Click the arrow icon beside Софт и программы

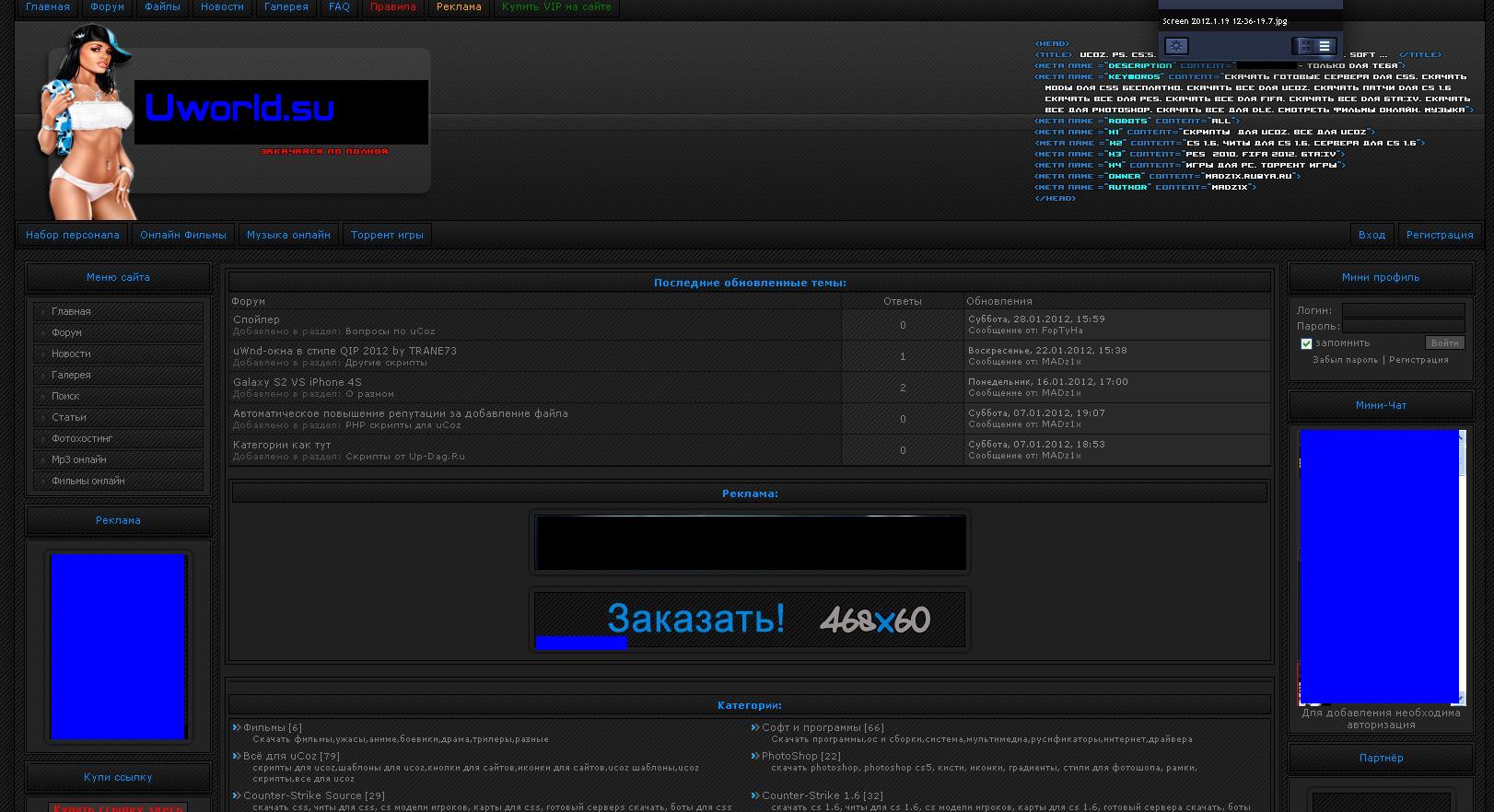pos(755,727)
